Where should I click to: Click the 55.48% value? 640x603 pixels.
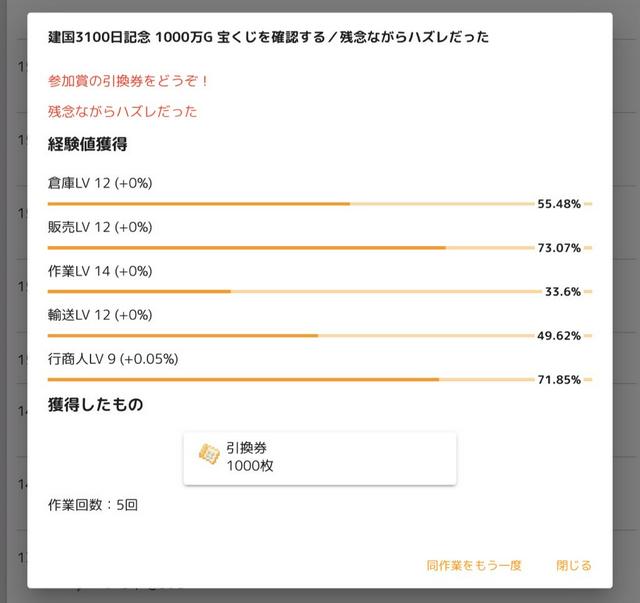tap(559, 204)
